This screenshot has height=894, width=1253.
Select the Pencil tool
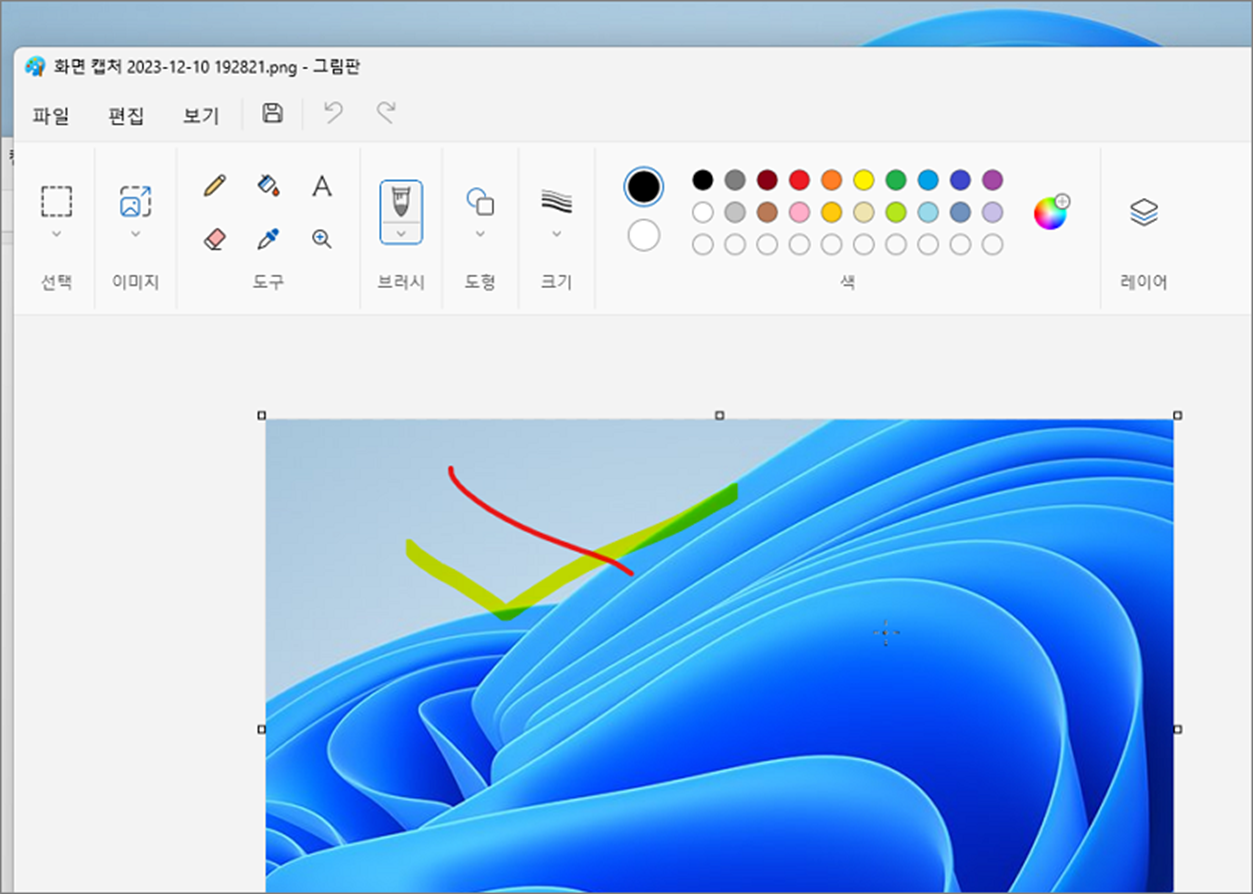coord(214,186)
